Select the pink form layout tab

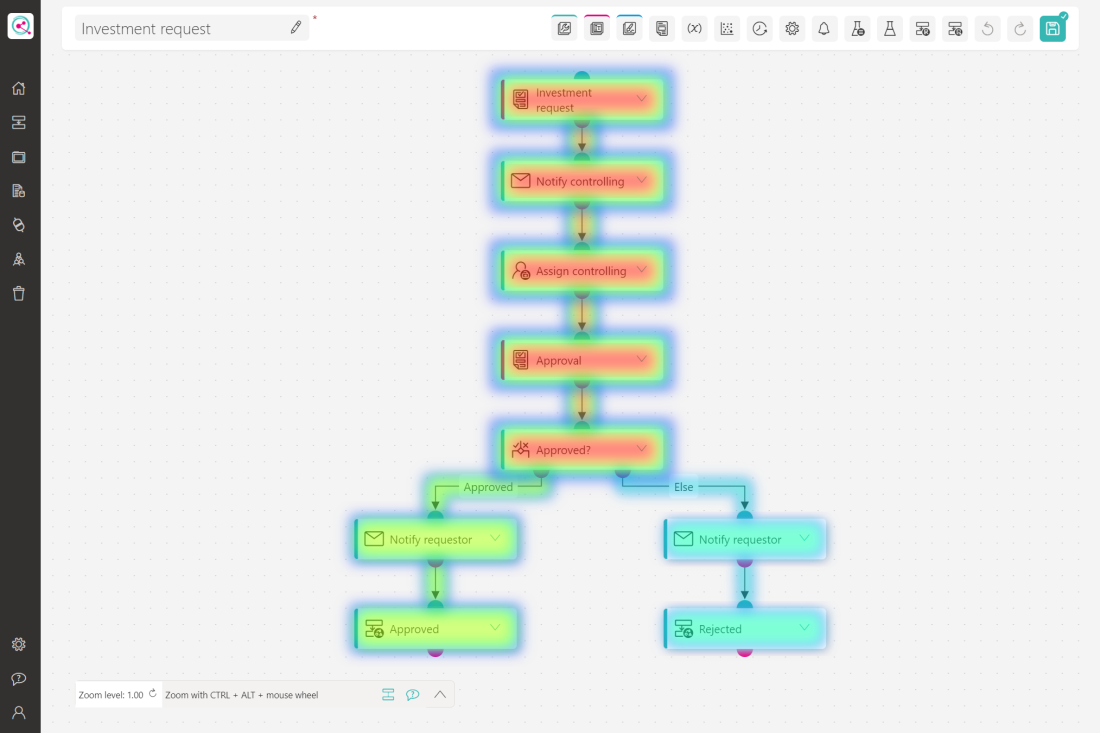pyautogui.click(x=597, y=29)
